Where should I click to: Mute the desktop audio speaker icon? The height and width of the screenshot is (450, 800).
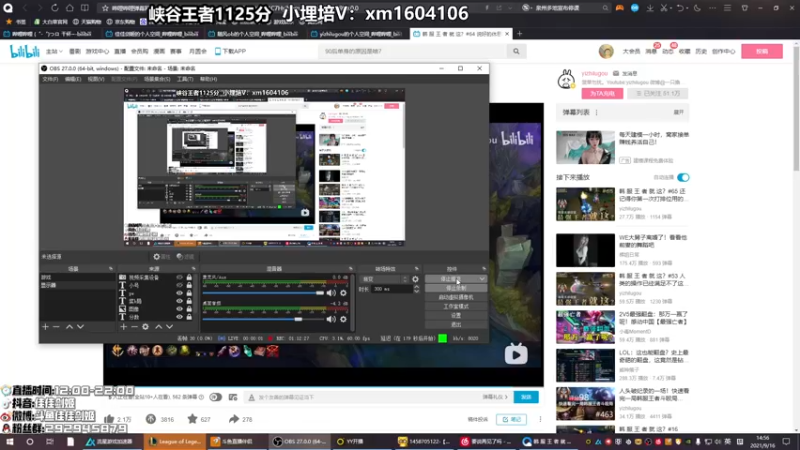click(331, 319)
